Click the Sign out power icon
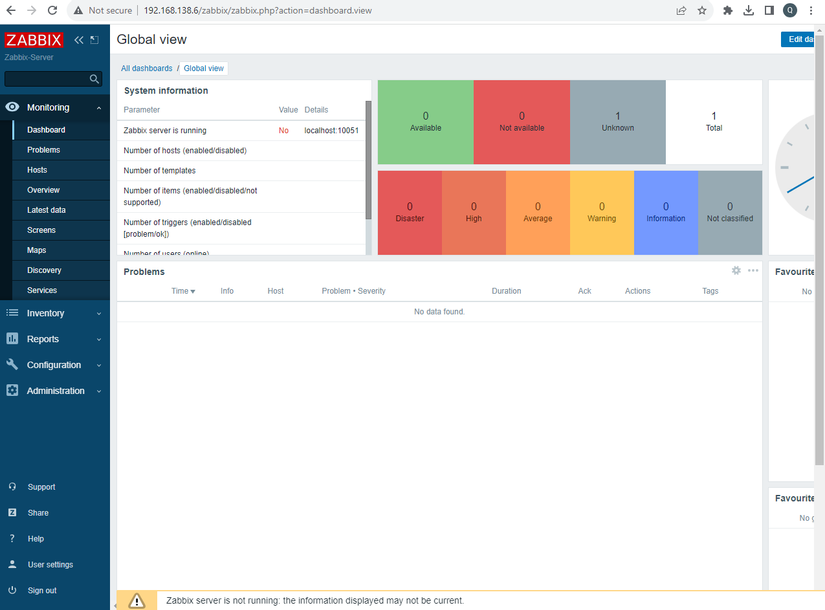Screen dimensions: 825x610 [12, 590]
